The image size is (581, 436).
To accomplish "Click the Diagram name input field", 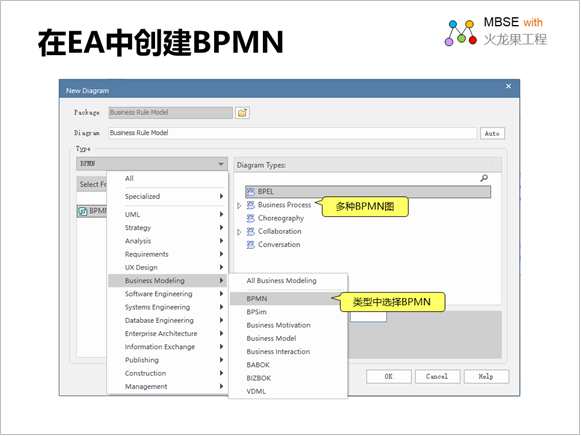I will point(293,133).
